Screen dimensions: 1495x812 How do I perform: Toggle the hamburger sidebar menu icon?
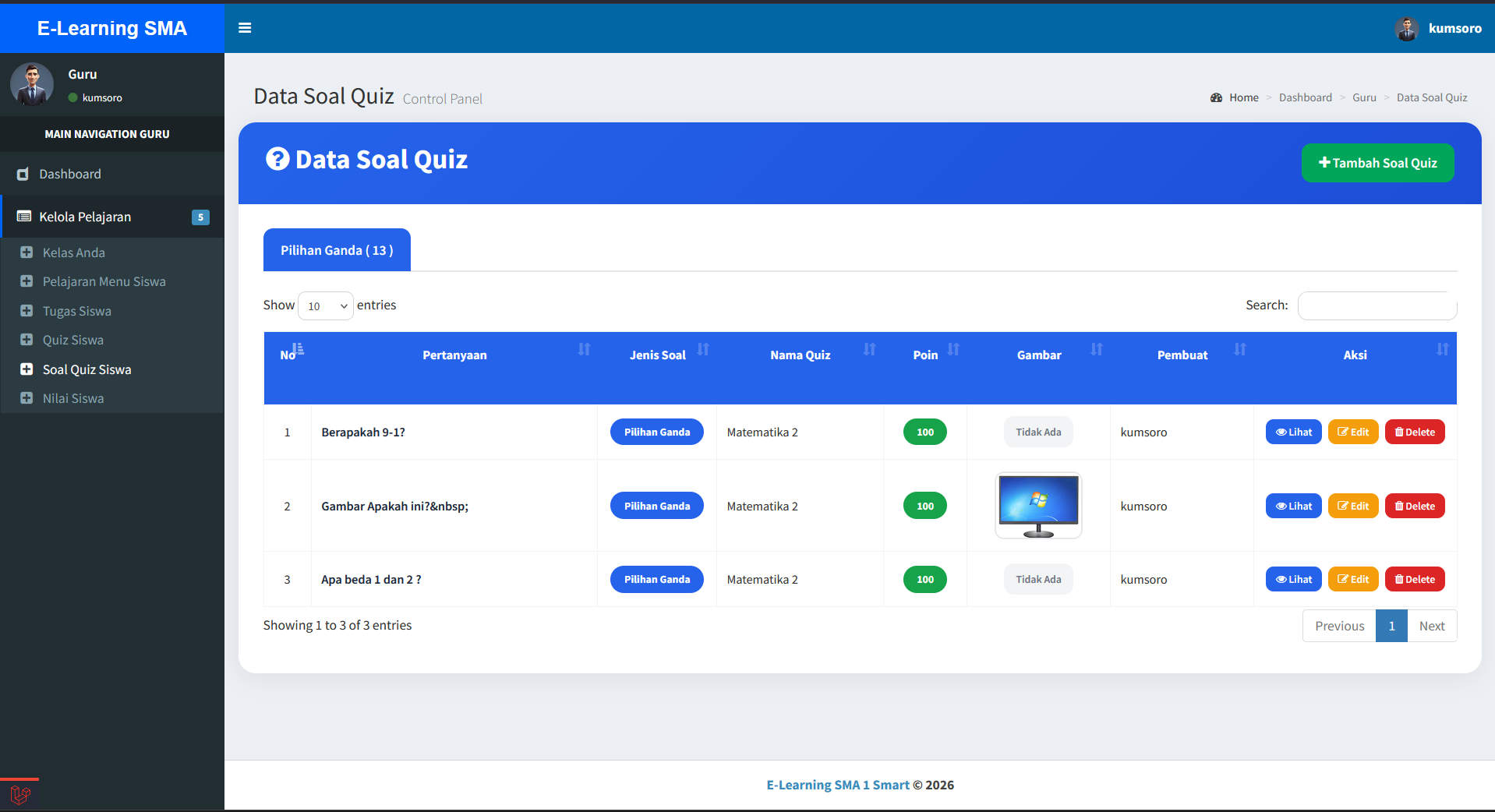[245, 28]
